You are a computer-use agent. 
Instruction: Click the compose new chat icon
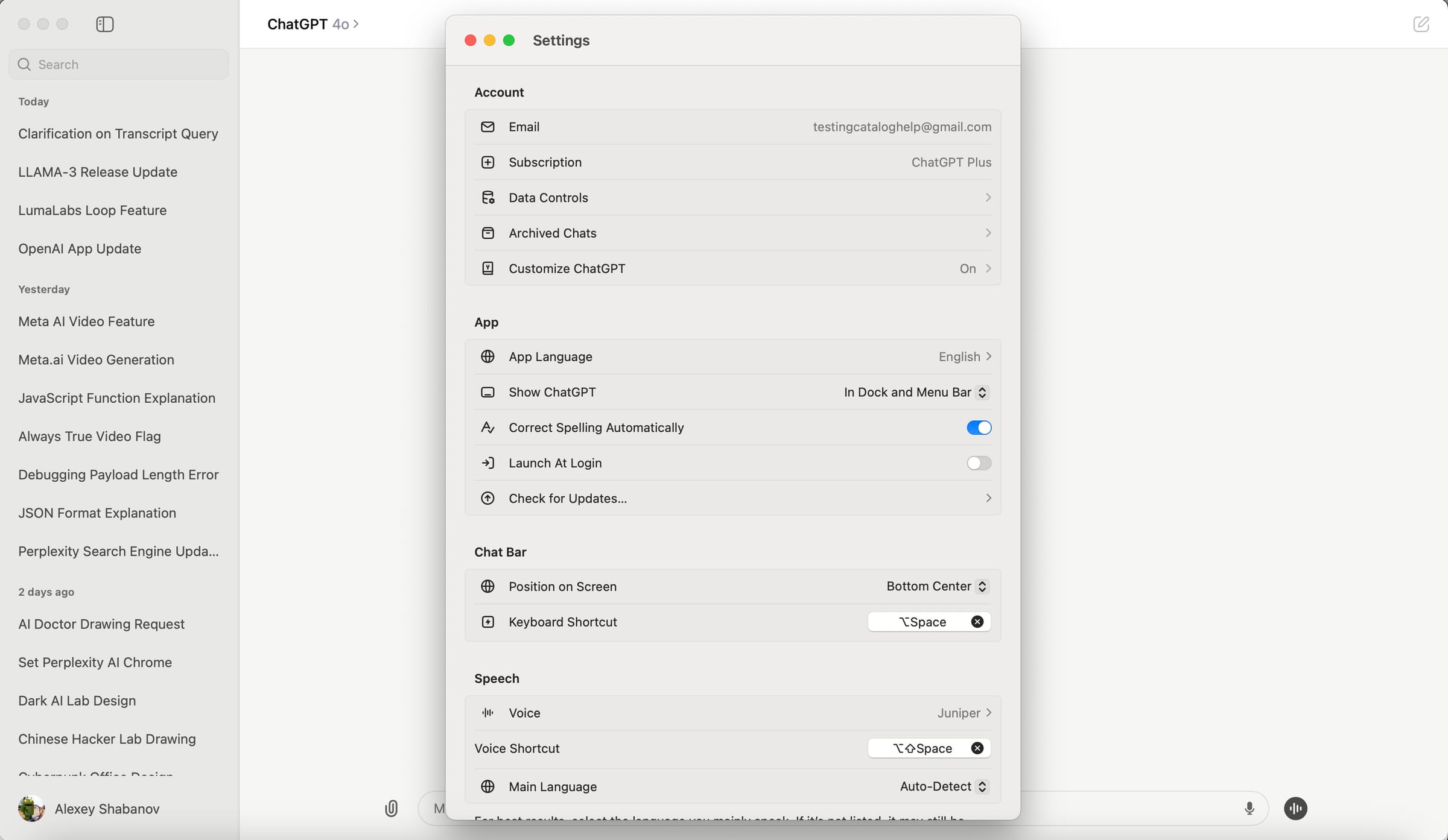(x=1422, y=24)
